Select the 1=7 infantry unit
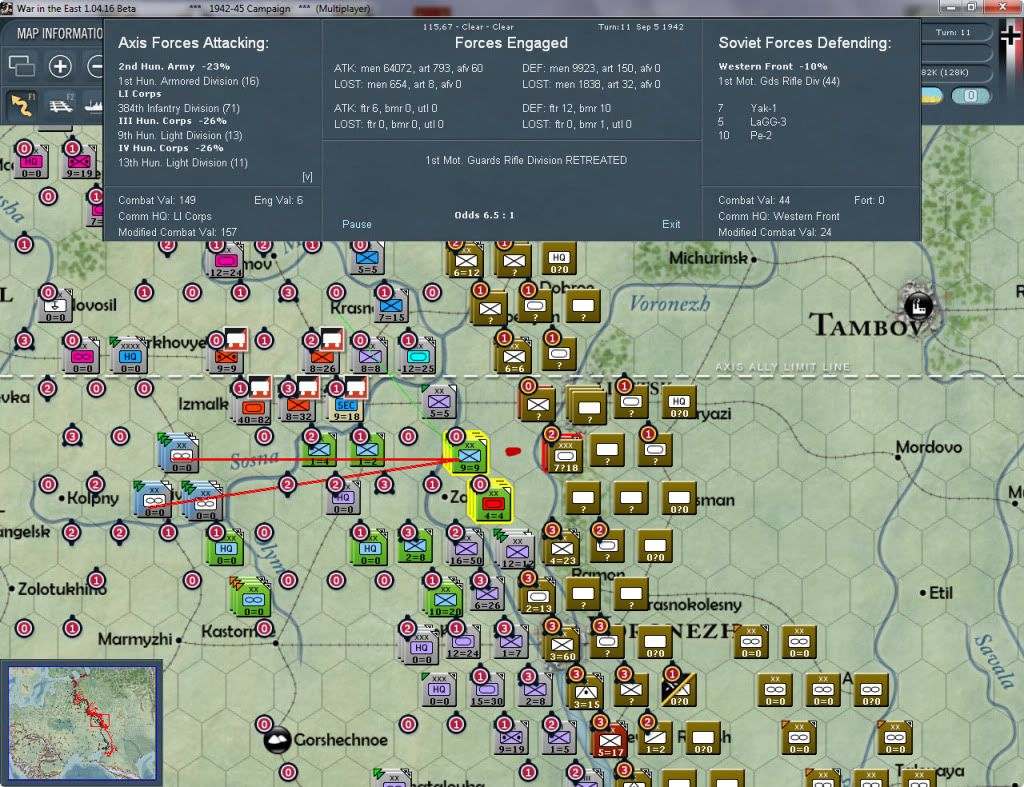This screenshot has height=787, width=1024. click(x=511, y=643)
